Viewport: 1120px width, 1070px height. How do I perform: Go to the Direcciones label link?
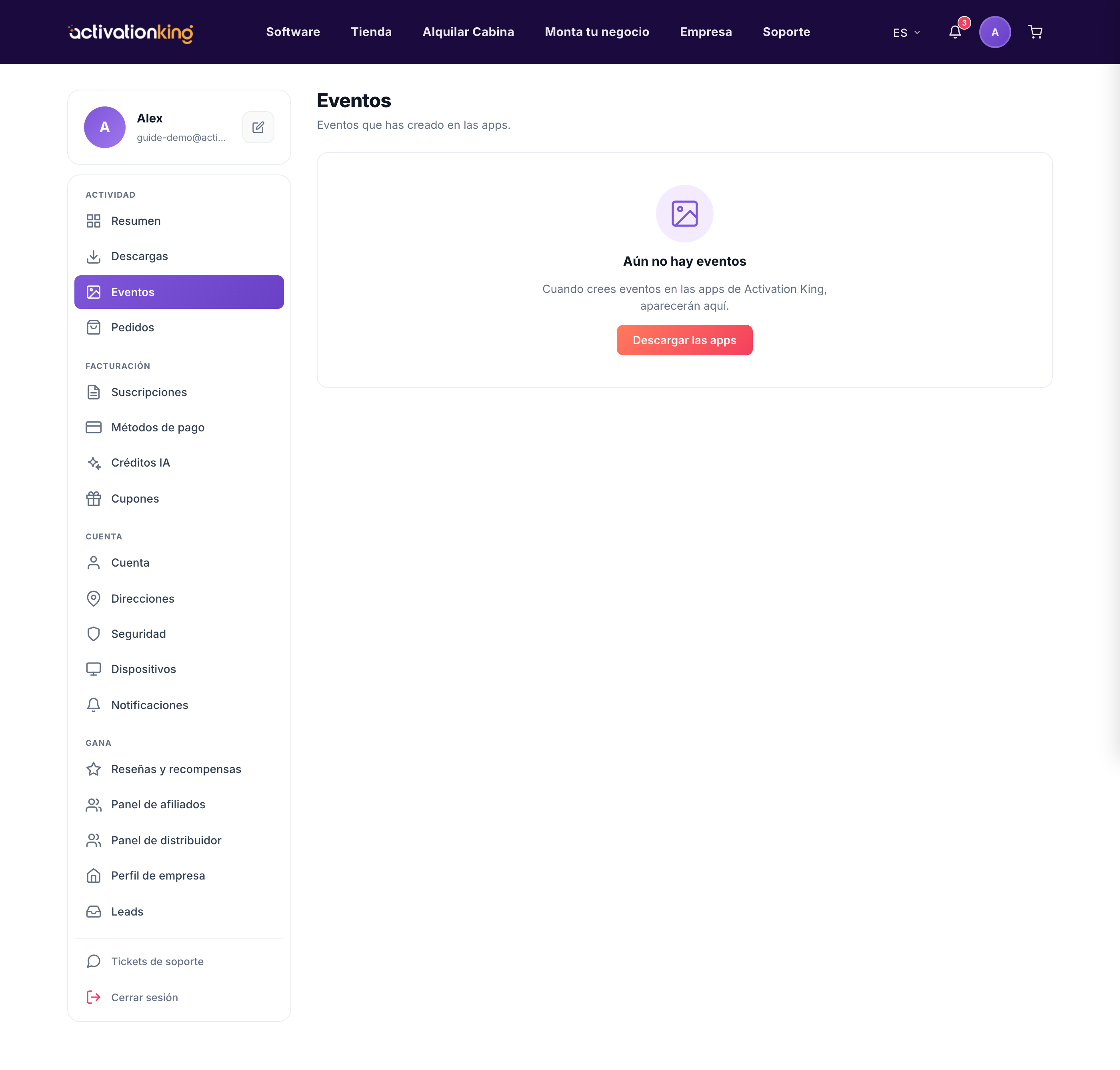[x=142, y=598]
